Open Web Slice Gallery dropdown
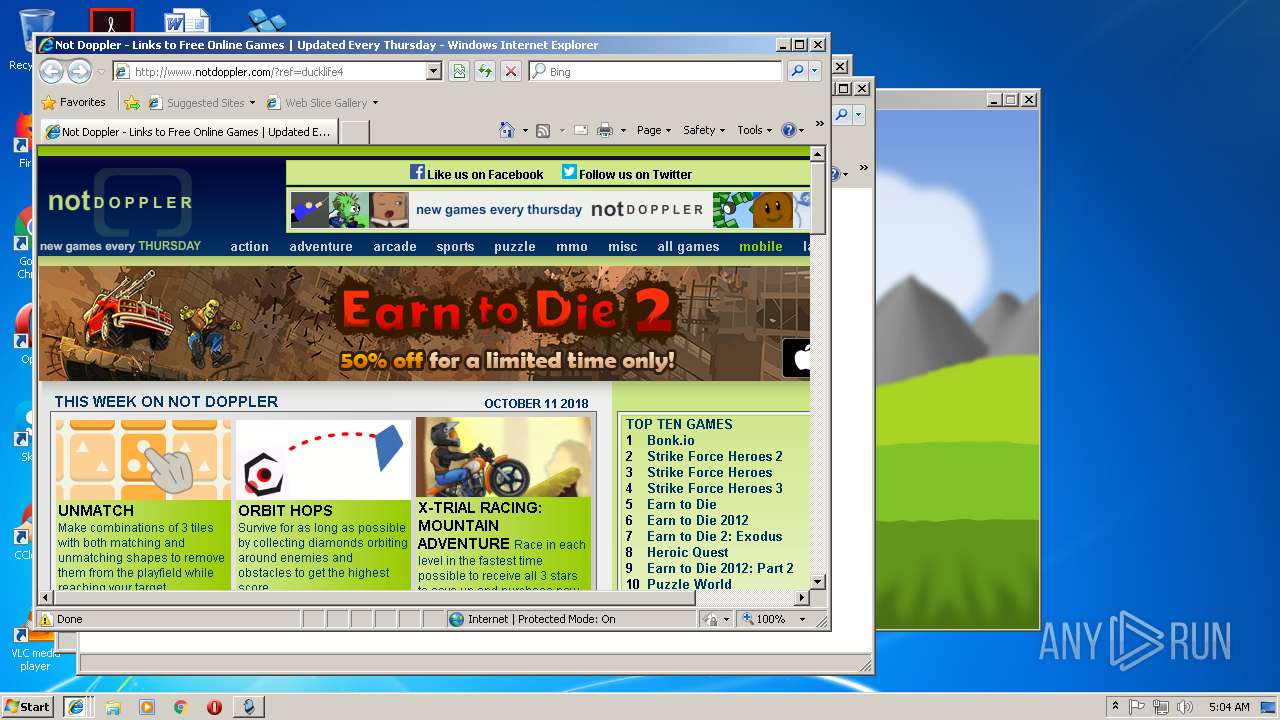1280x720 pixels. [323, 102]
